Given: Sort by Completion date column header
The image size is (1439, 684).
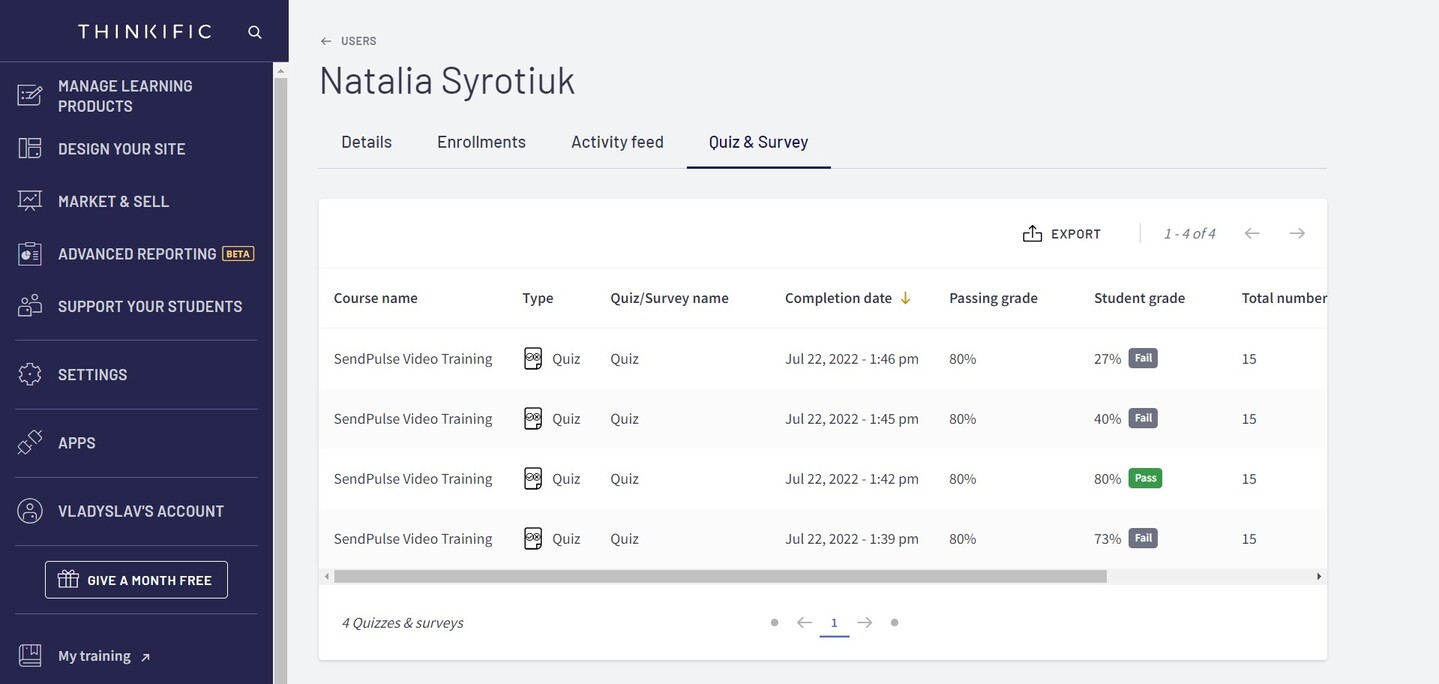Looking at the screenshot, I should [x=838, y=298].
